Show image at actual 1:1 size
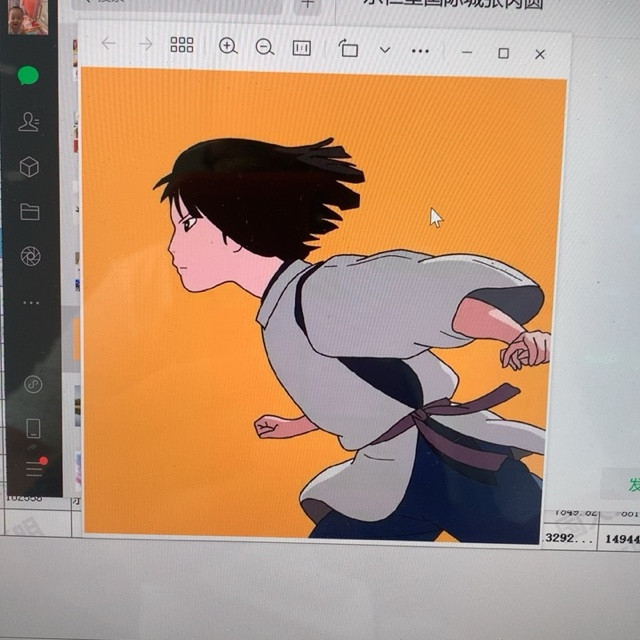 click(x=301, y=48)
